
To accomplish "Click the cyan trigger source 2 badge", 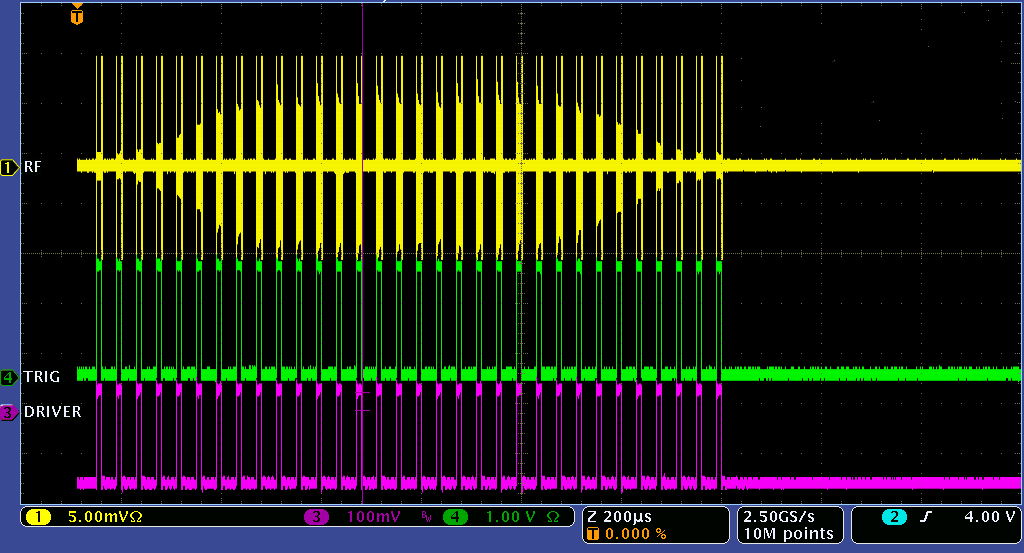I will tap(894, 517).
